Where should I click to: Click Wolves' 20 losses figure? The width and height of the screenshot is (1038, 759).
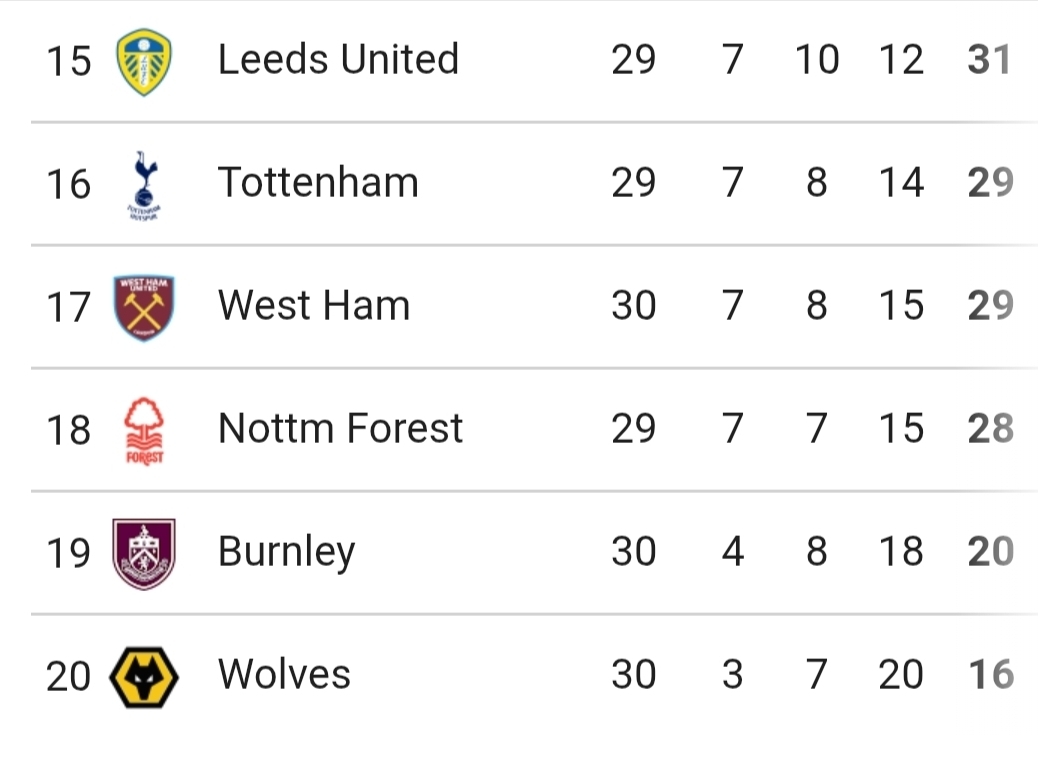(x=900, y=675)
